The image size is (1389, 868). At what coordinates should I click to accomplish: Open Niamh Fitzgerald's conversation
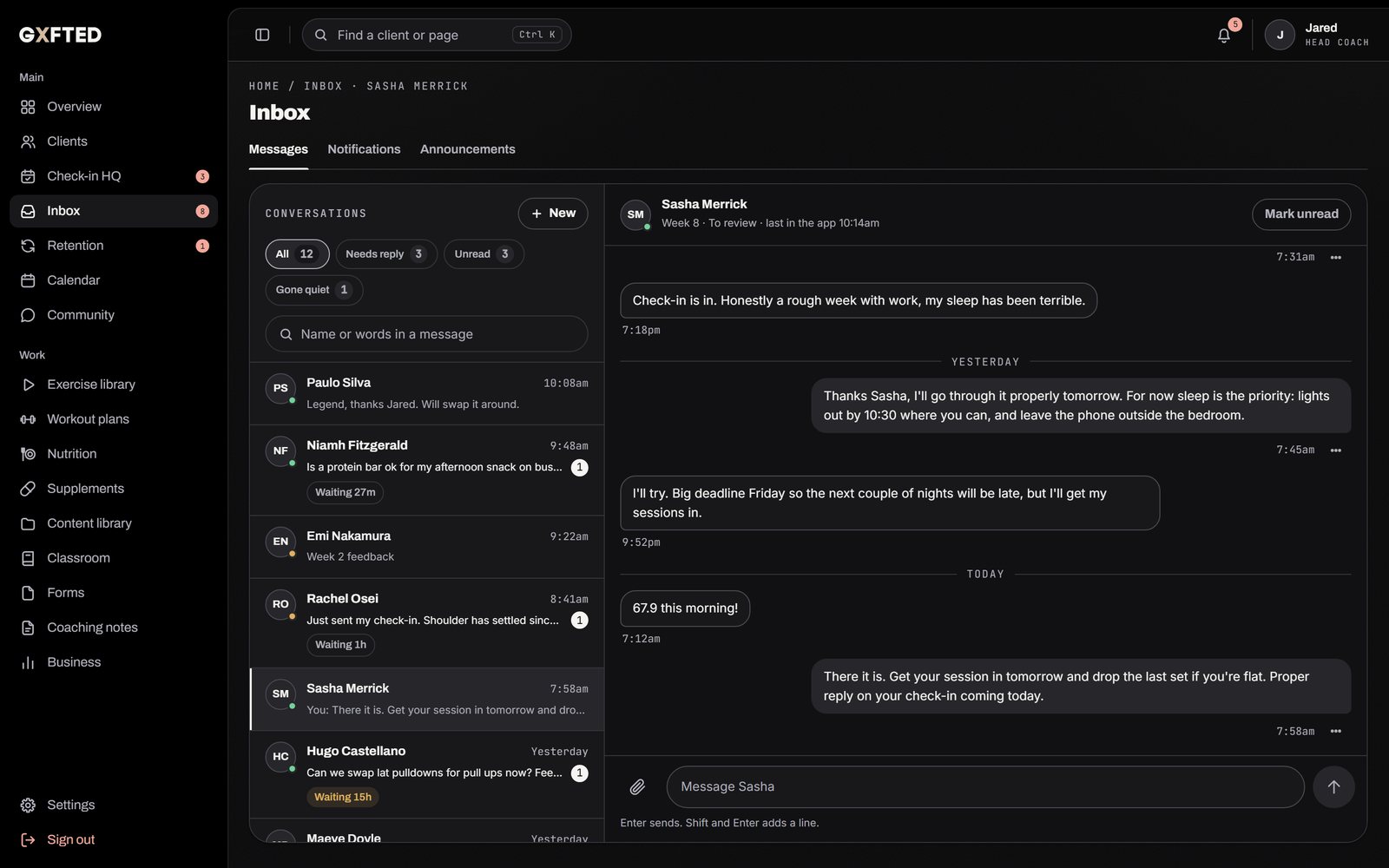click(426, 470)
